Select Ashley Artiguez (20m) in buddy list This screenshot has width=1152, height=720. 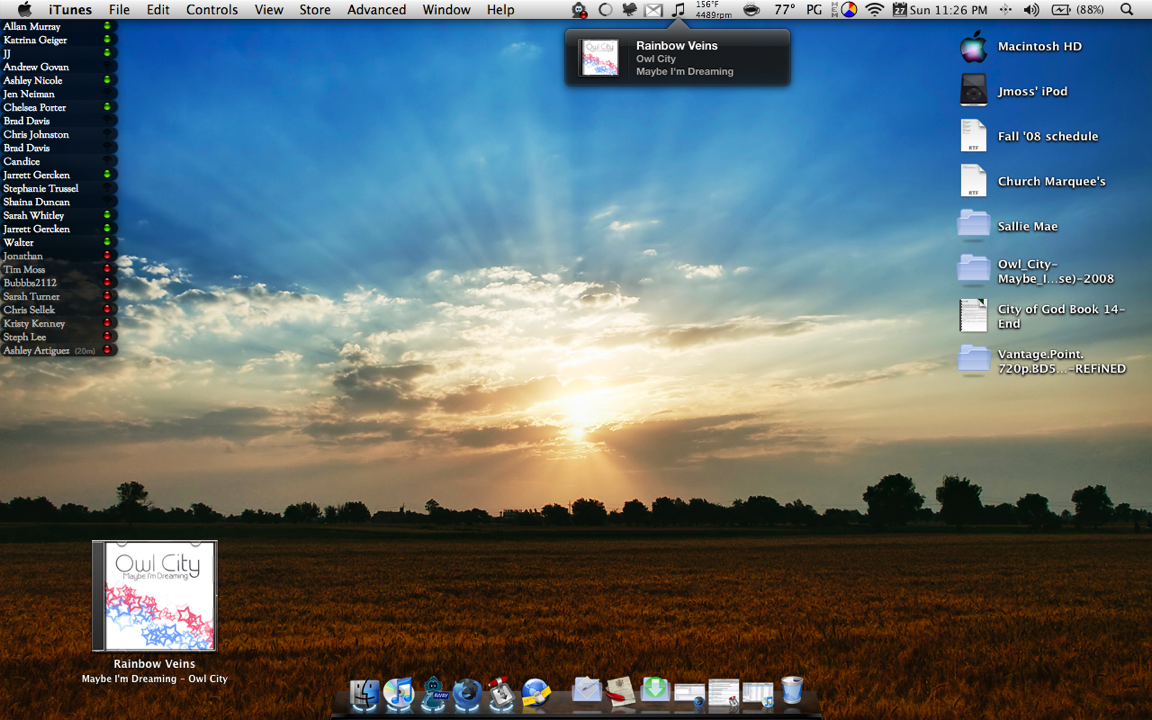pos(59,350)
